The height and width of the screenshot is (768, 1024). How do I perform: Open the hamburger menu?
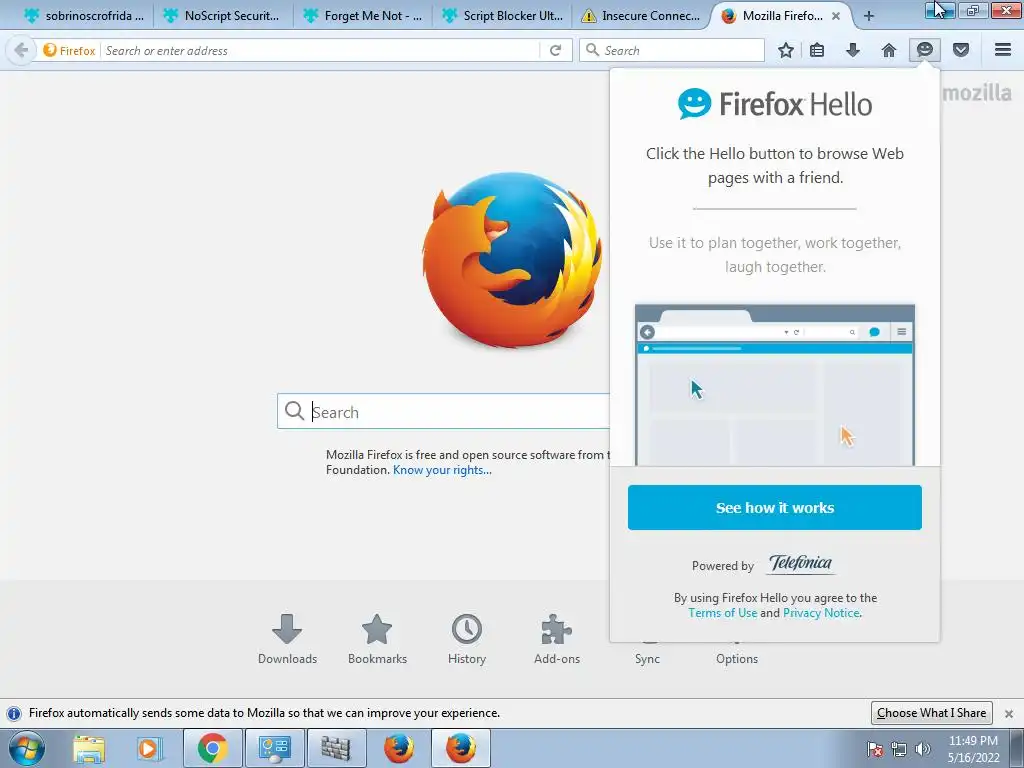coord(1003,50)
